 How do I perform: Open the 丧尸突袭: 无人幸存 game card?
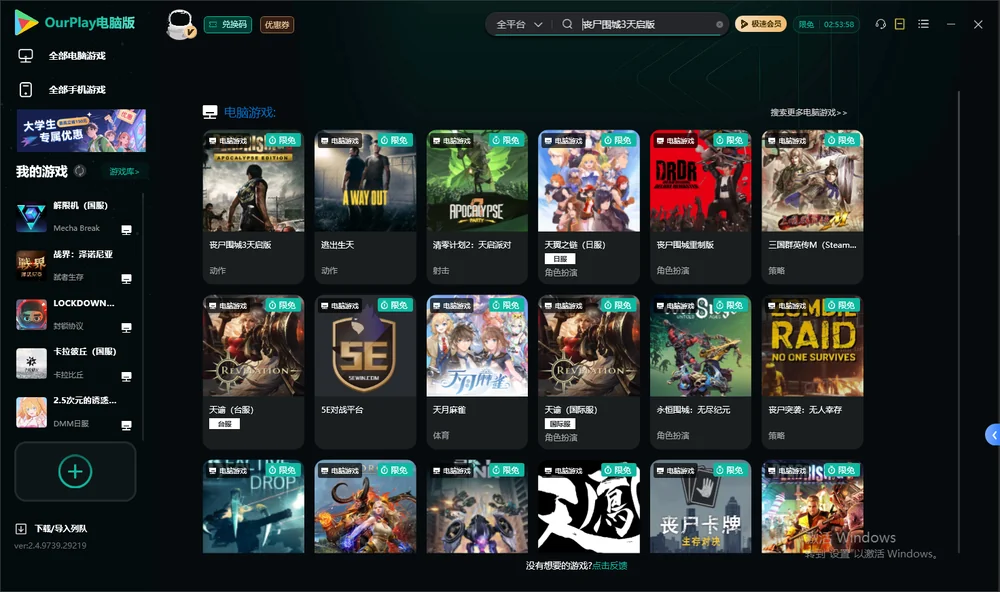click(812, 372)
